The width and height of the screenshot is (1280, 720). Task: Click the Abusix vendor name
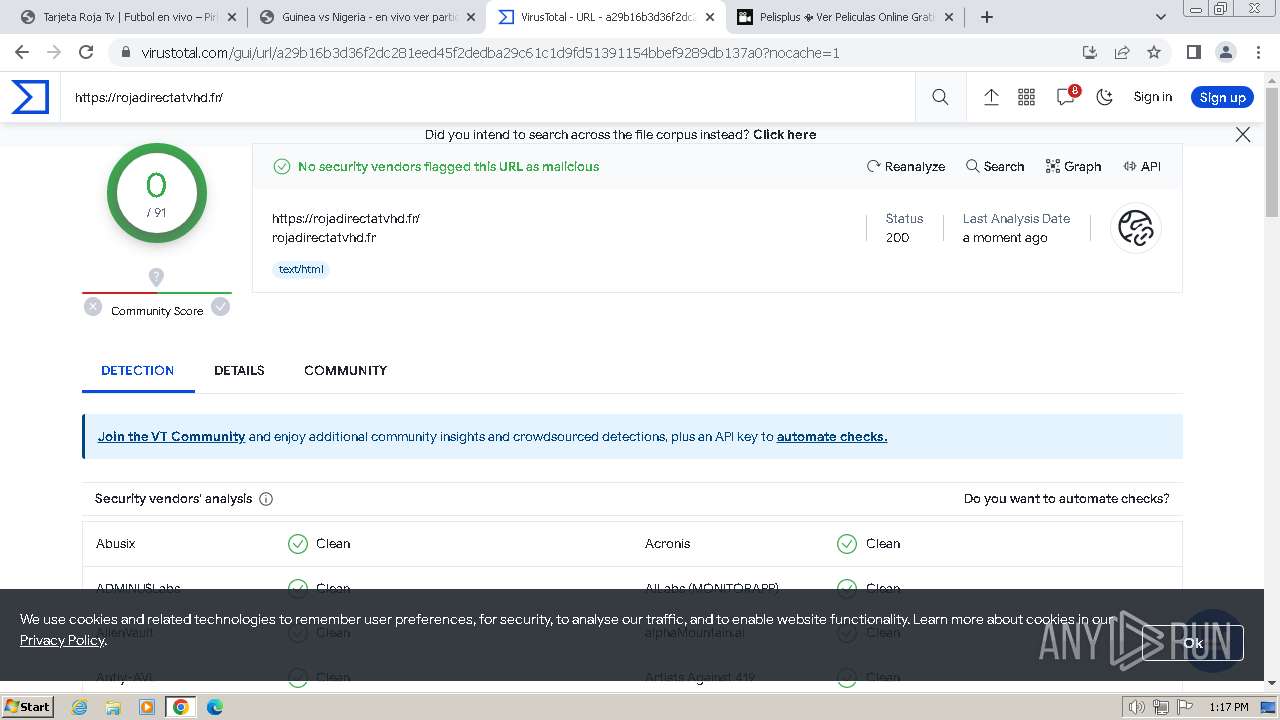[115, 543]
